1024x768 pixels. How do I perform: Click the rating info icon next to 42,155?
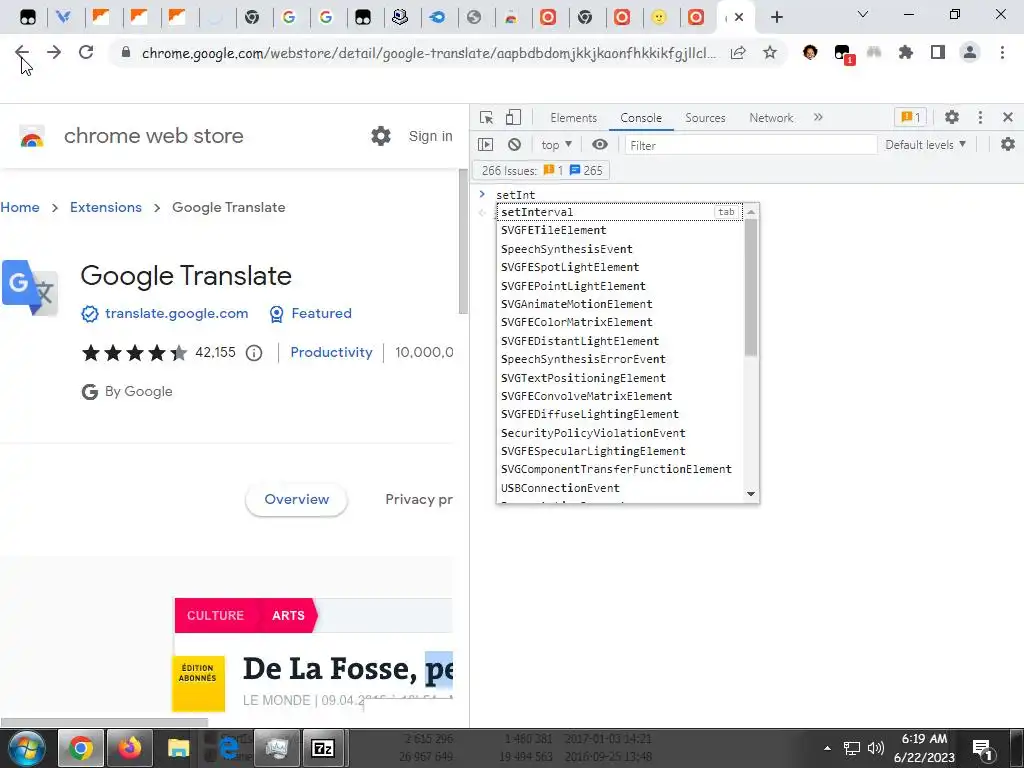tap(254, 353)
